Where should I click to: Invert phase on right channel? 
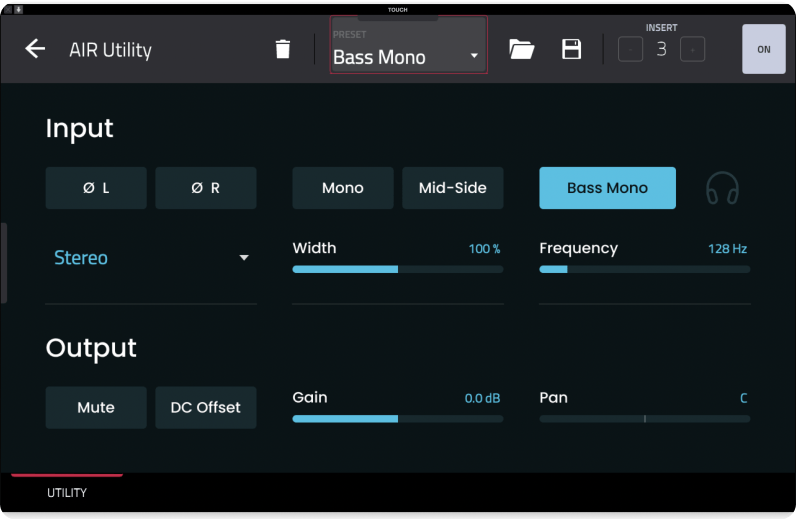click(x=206, y=188)
